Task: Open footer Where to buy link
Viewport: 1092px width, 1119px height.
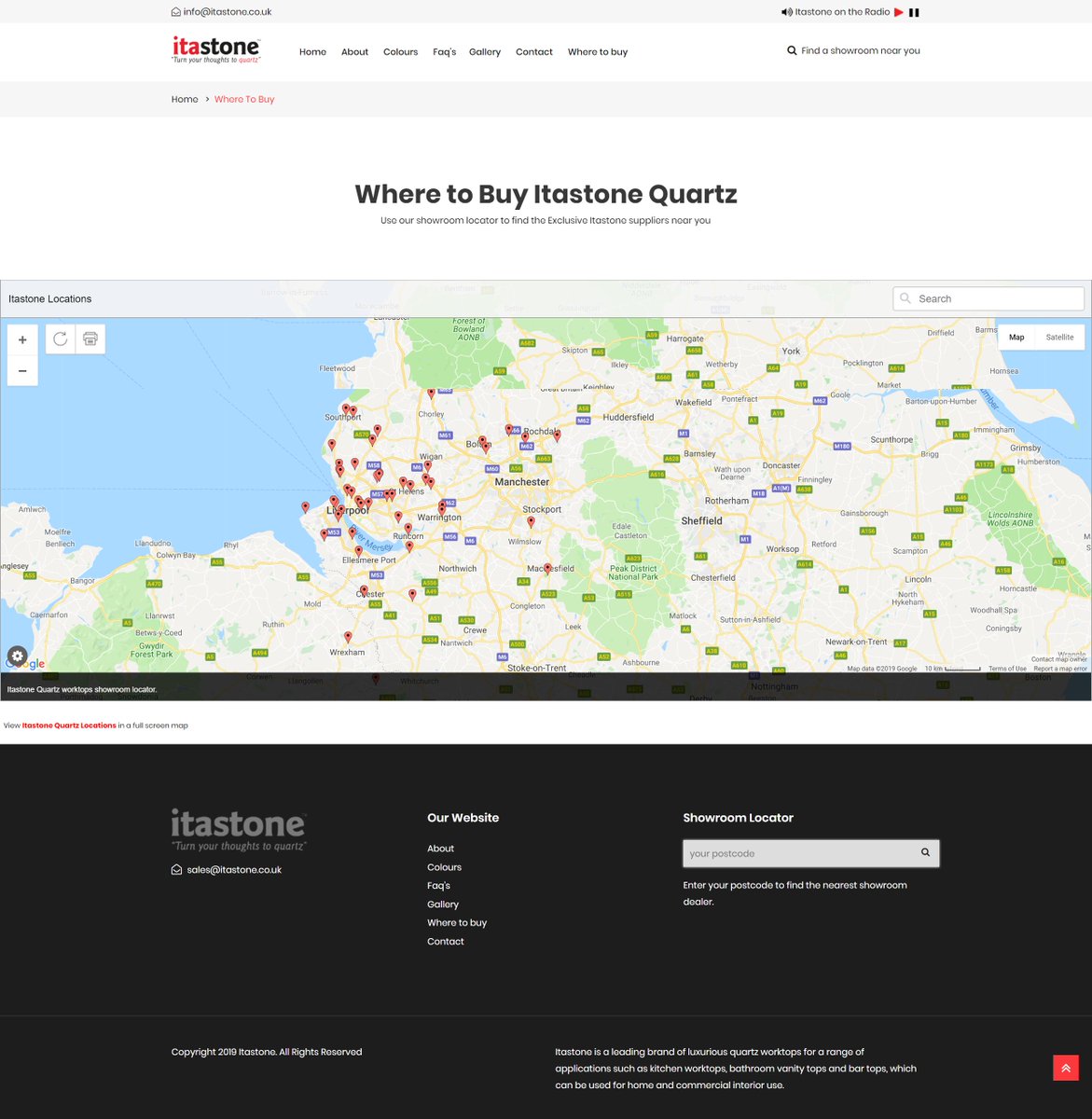Action: point(457,923)
